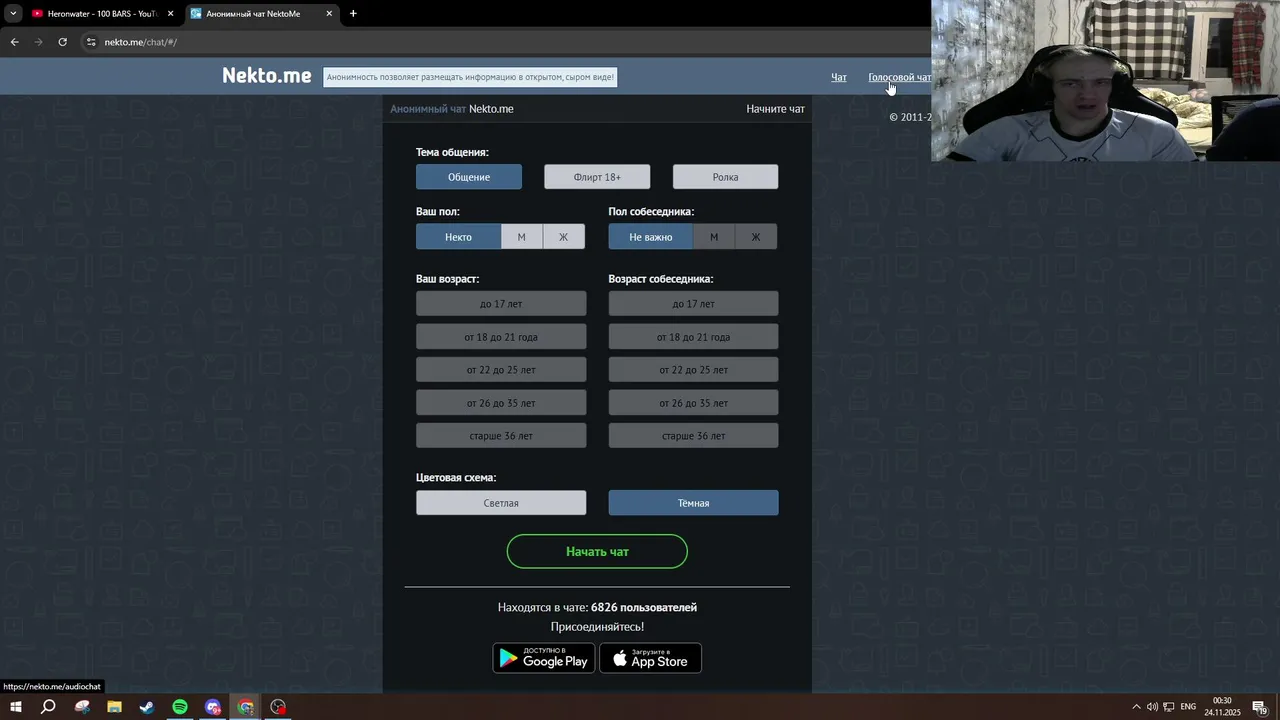1280x720 pixels.
Task: Choose partner age от 26 до 35 лет
Action: click(693, 403)
